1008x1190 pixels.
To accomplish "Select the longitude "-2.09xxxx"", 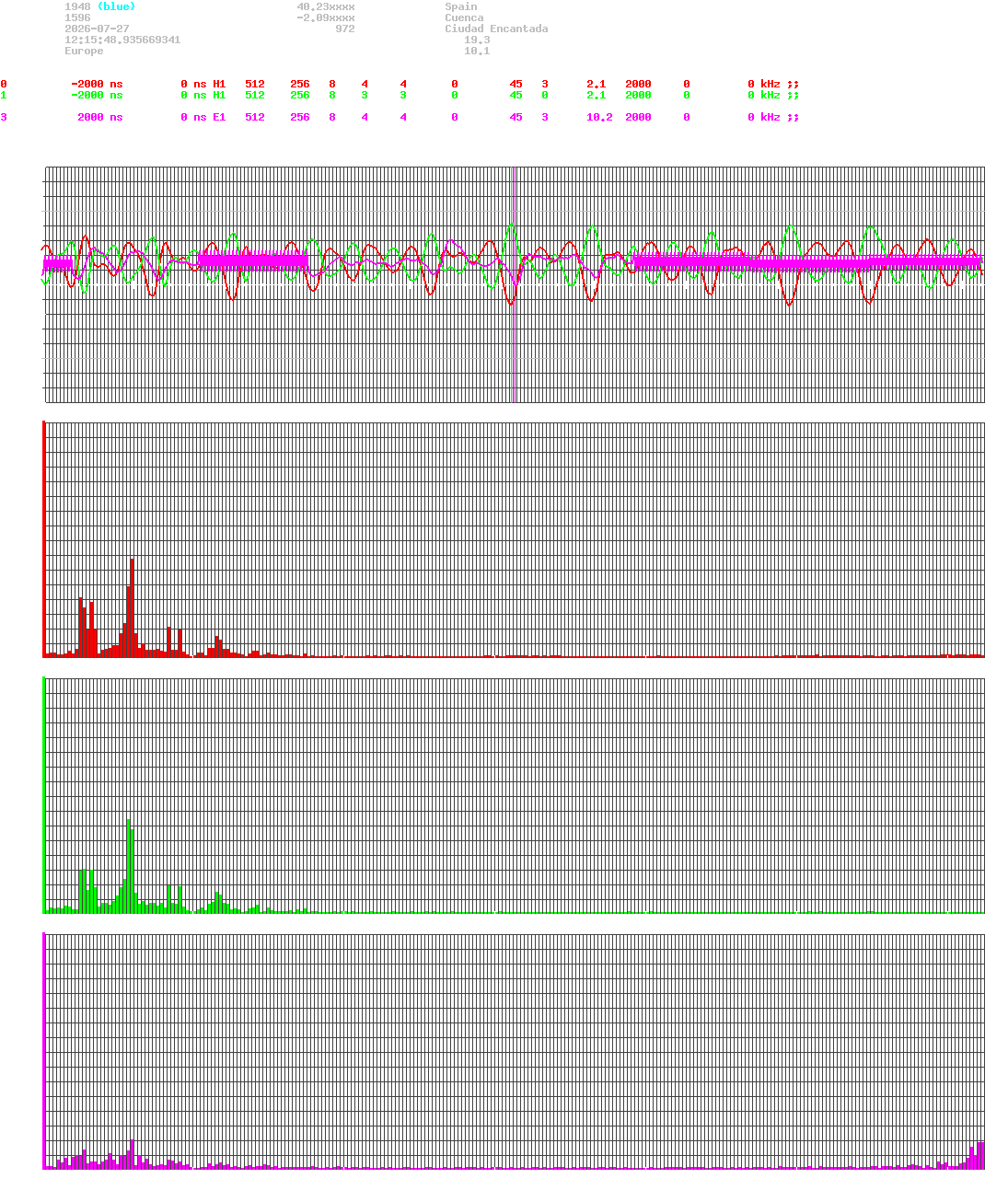I will tap(326, 17).
